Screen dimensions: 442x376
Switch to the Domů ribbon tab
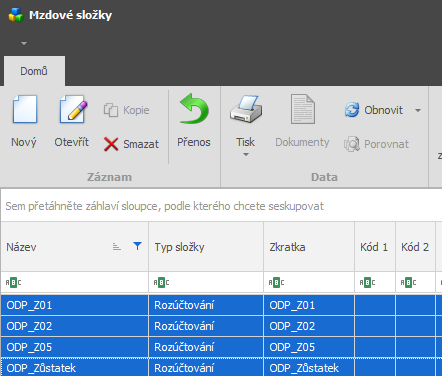pyautogui.click(x=34, y=71)
